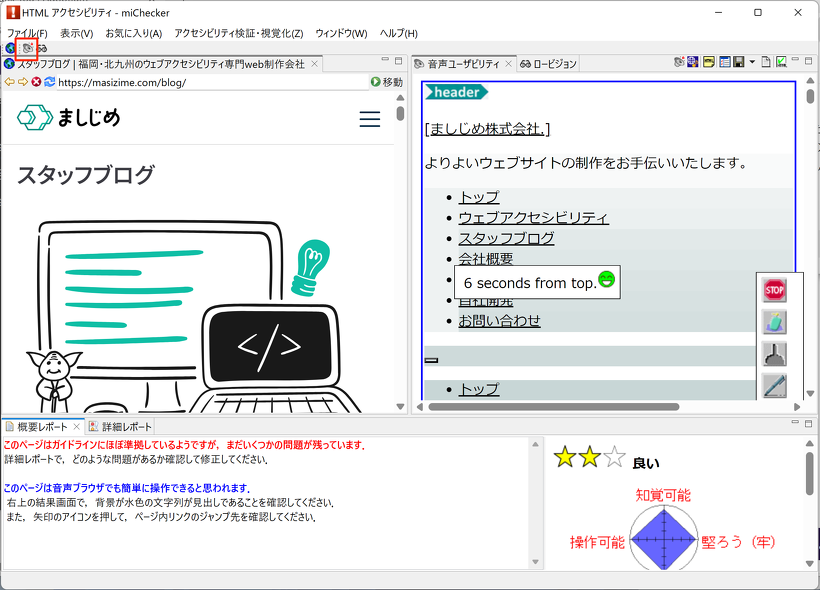Click the checklist settings icon in right toolbar
Image resolution: width=820 pixels, height=590 pixels.
click(x=725, y=62)
